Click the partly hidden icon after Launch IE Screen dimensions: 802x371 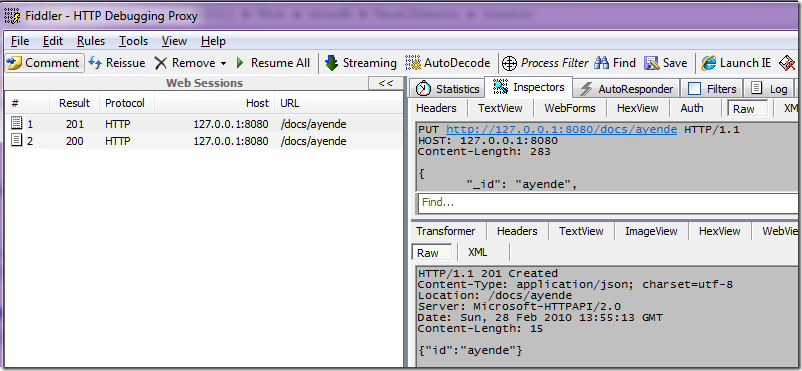tap(788, 63)
